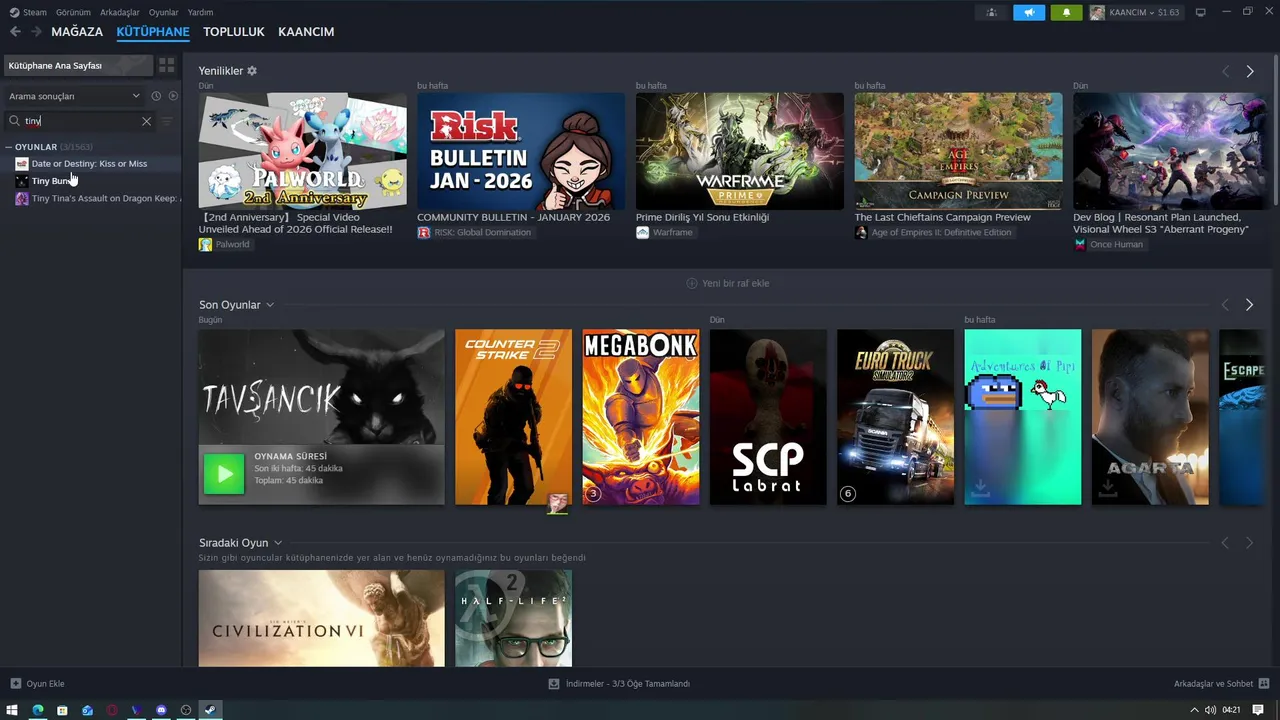The image size is (1280, 720).
Task: Open the blue announcements megaphone button
Action: click(x=1029, y=12)
